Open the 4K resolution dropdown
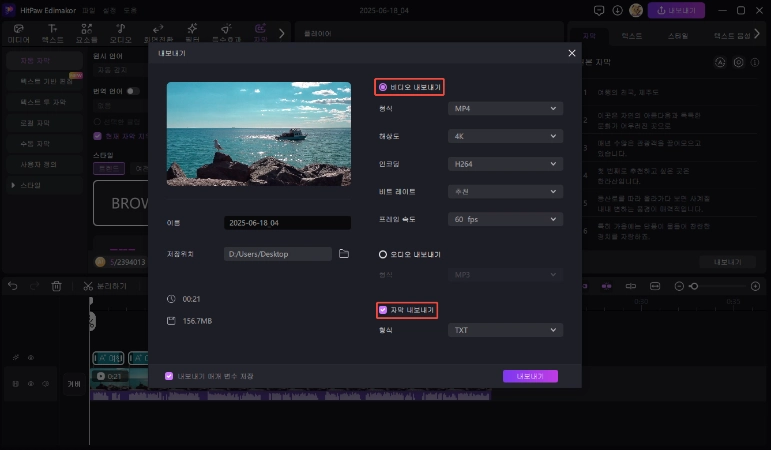771x450 pixels. [x=505, y=136]
